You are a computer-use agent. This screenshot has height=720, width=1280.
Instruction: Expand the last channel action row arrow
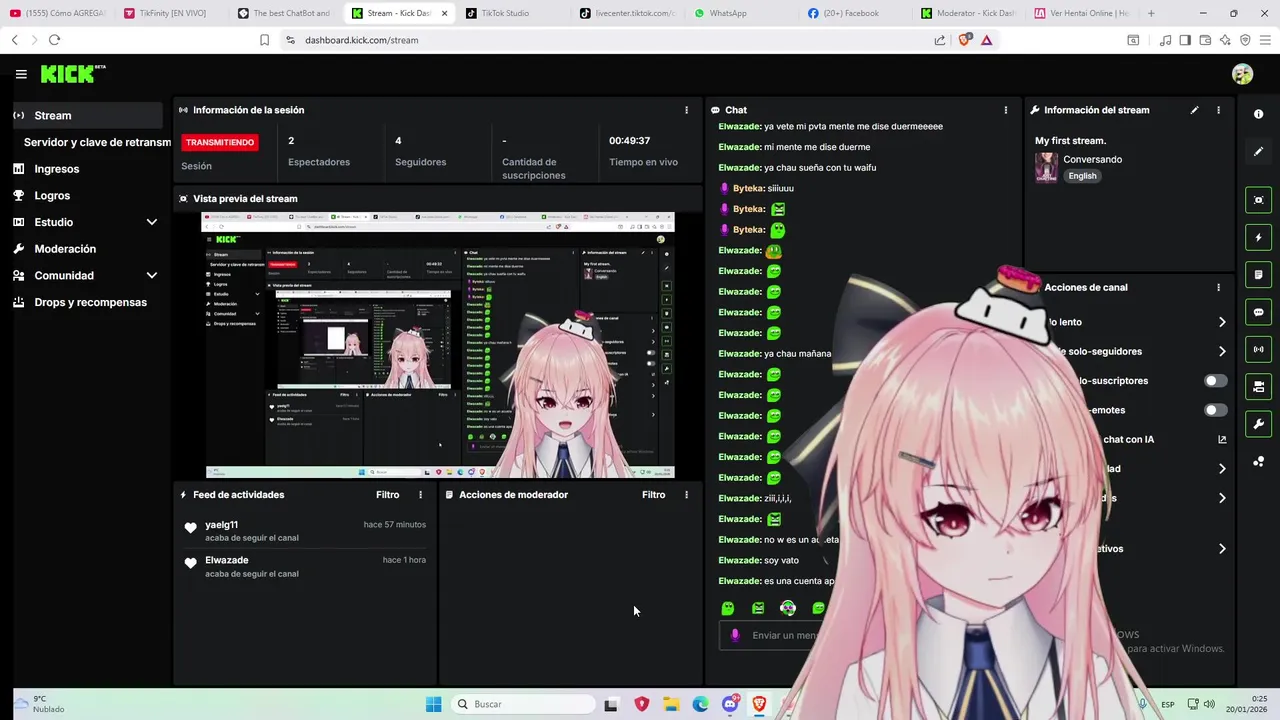1222,548
